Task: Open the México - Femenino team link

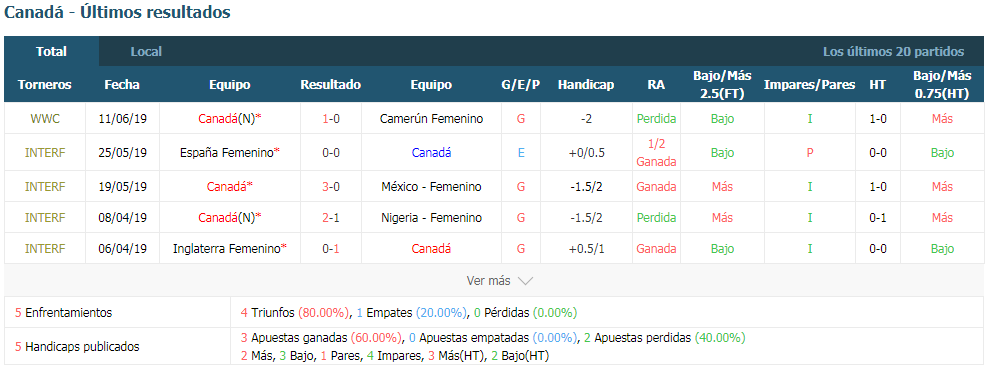Action: click(432, 186)
